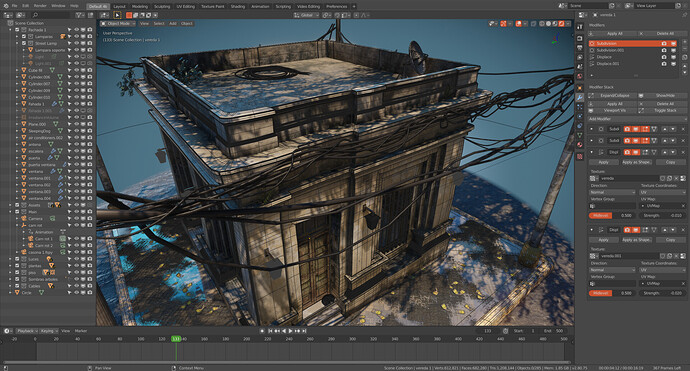Open the Add Modifier dropdown
690x371 pixels.
636,119
